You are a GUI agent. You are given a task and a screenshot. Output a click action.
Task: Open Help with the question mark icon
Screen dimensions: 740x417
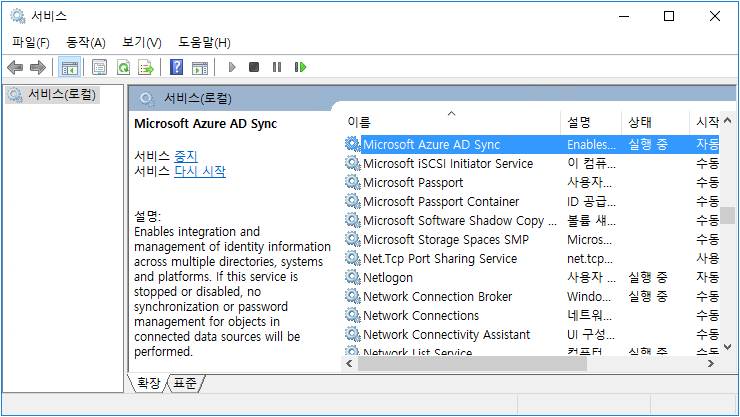coord(177,67)
